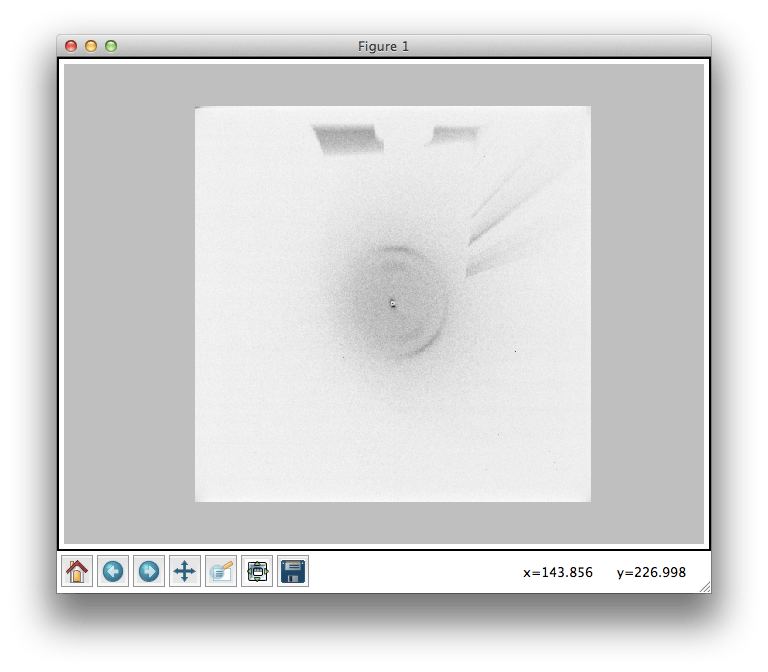Click the Figure 1 title text
Screen dimensions: 768x672
[x=383, y=47]
